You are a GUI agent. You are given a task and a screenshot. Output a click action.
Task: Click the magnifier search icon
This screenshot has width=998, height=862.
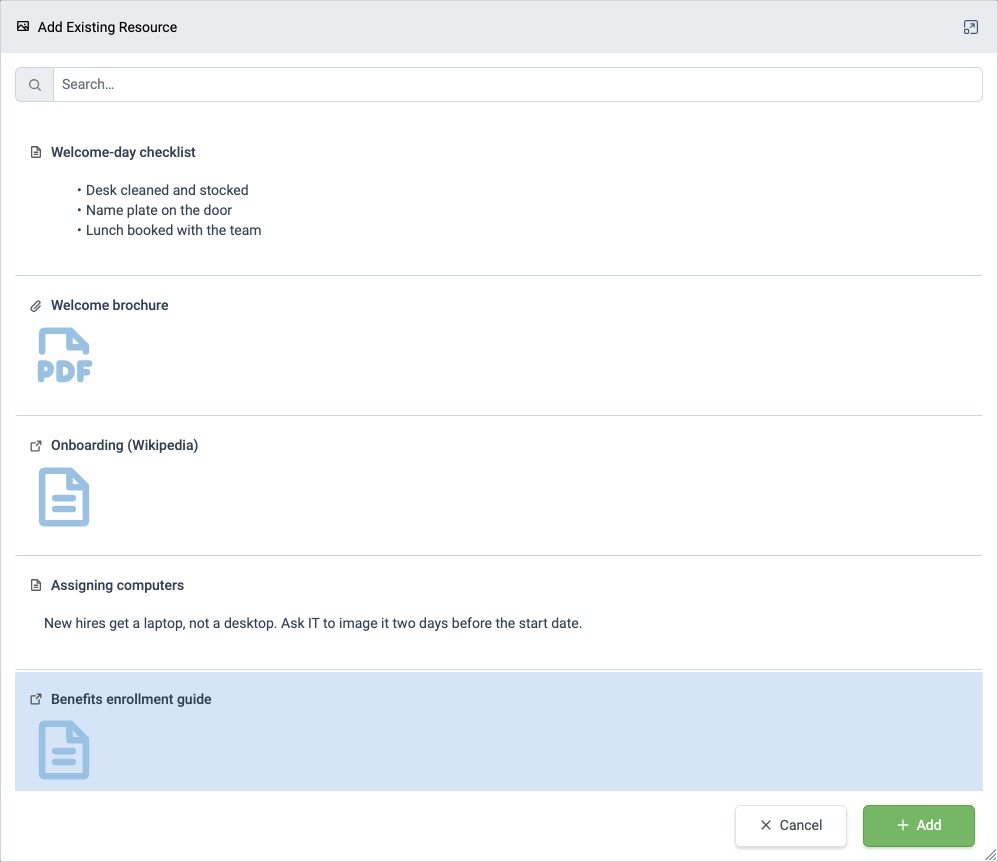(x=34, y=85)
